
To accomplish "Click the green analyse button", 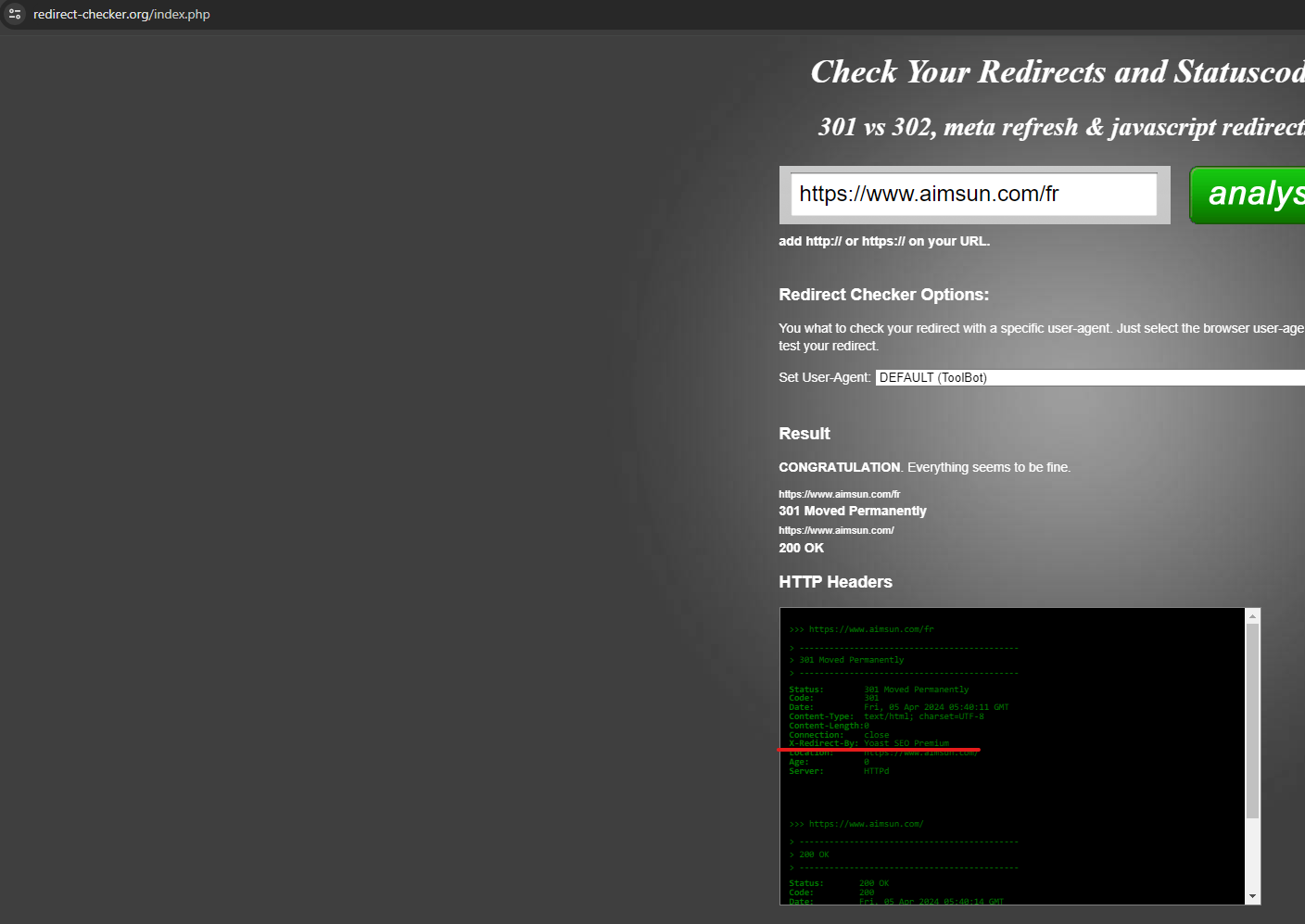I will [1248, 195].
